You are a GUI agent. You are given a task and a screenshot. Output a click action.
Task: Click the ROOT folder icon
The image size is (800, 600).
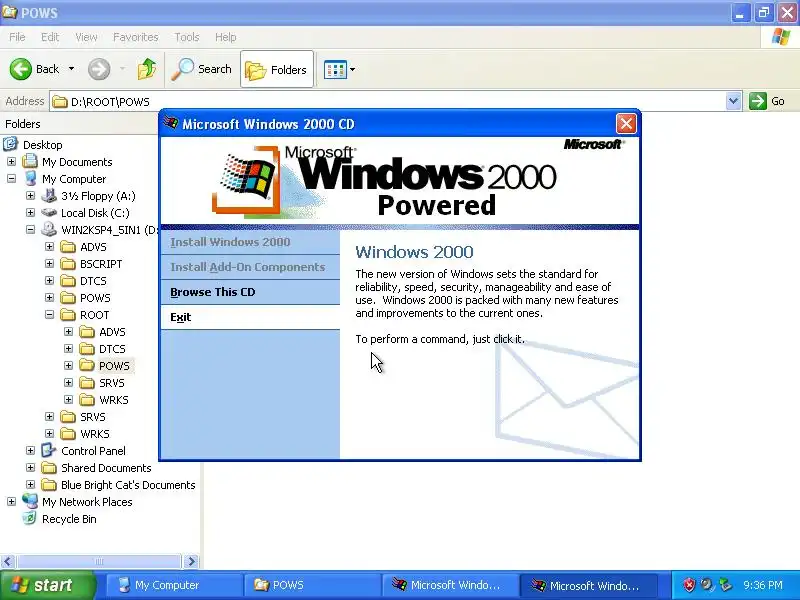[68, 315]
